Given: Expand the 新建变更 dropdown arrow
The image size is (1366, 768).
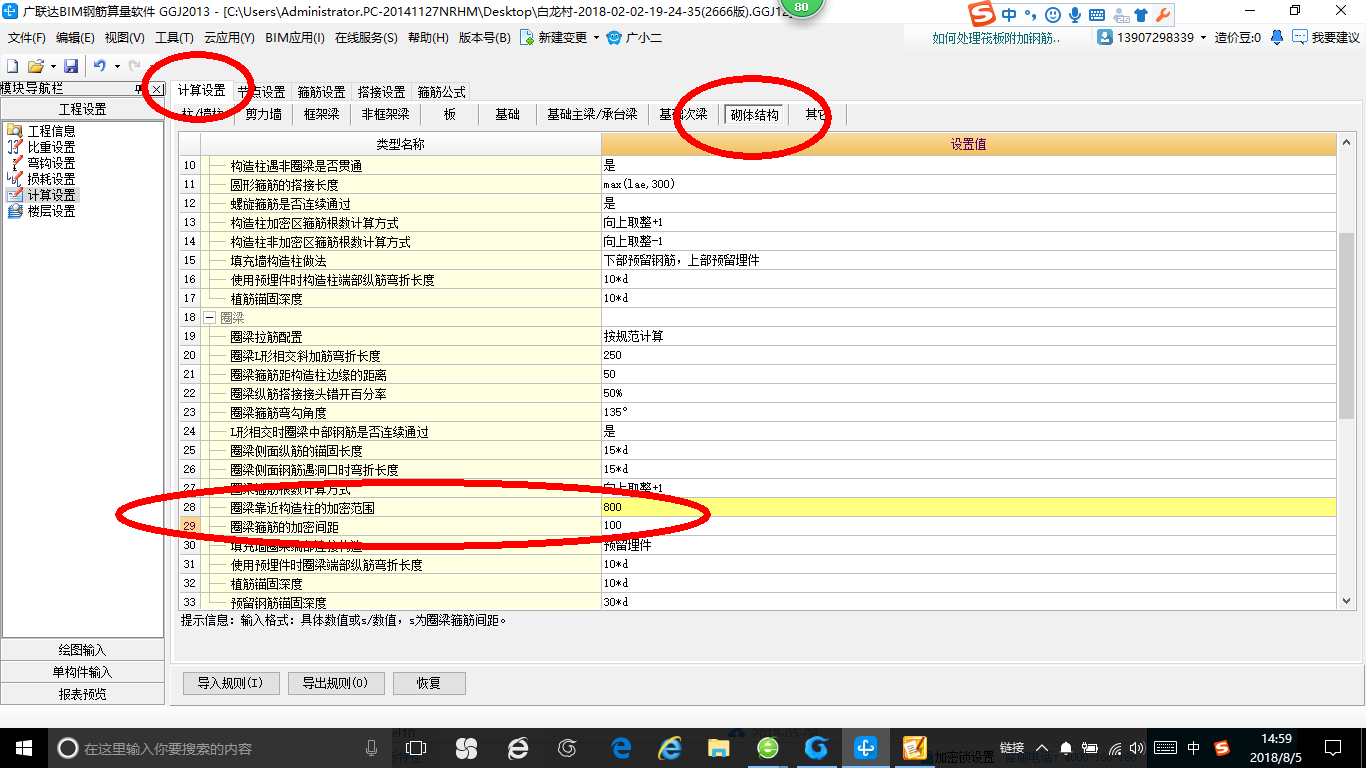Looking at the screenshot, I should point(596,38).
